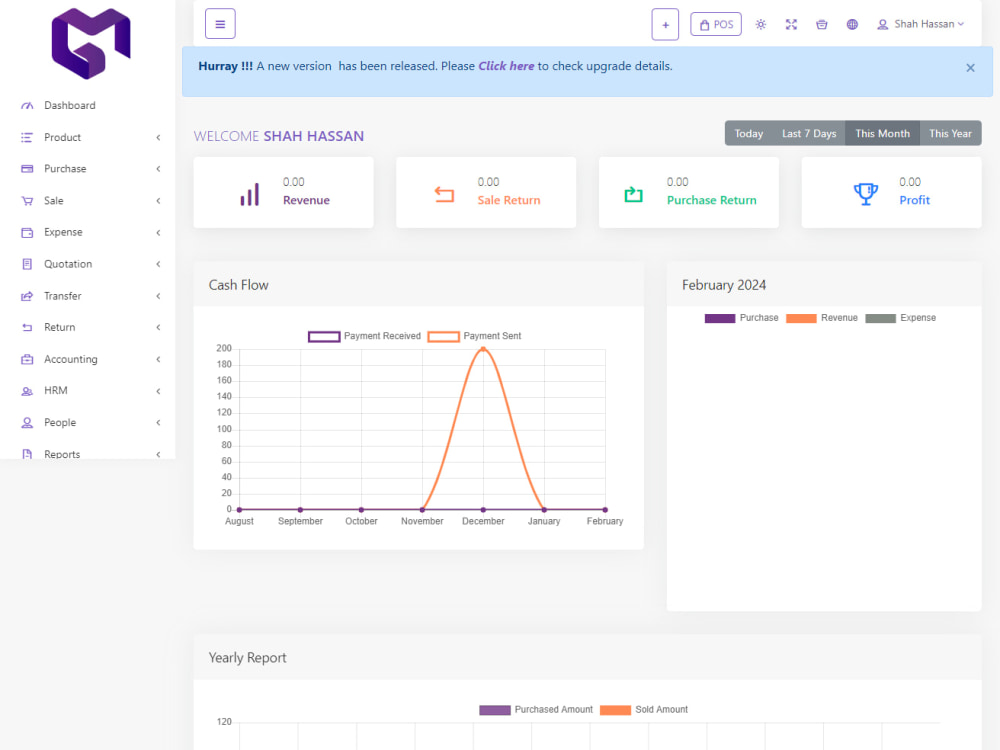
Task: Expand the Return chevron
Action: click(158, 327)
